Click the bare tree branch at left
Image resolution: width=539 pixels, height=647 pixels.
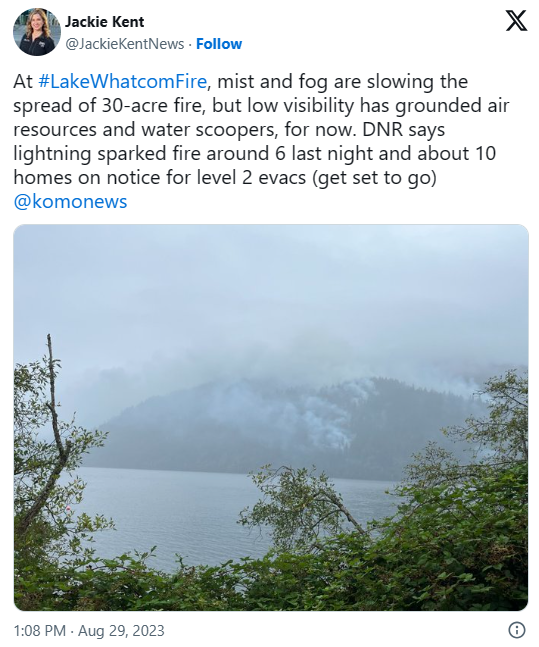55,409
